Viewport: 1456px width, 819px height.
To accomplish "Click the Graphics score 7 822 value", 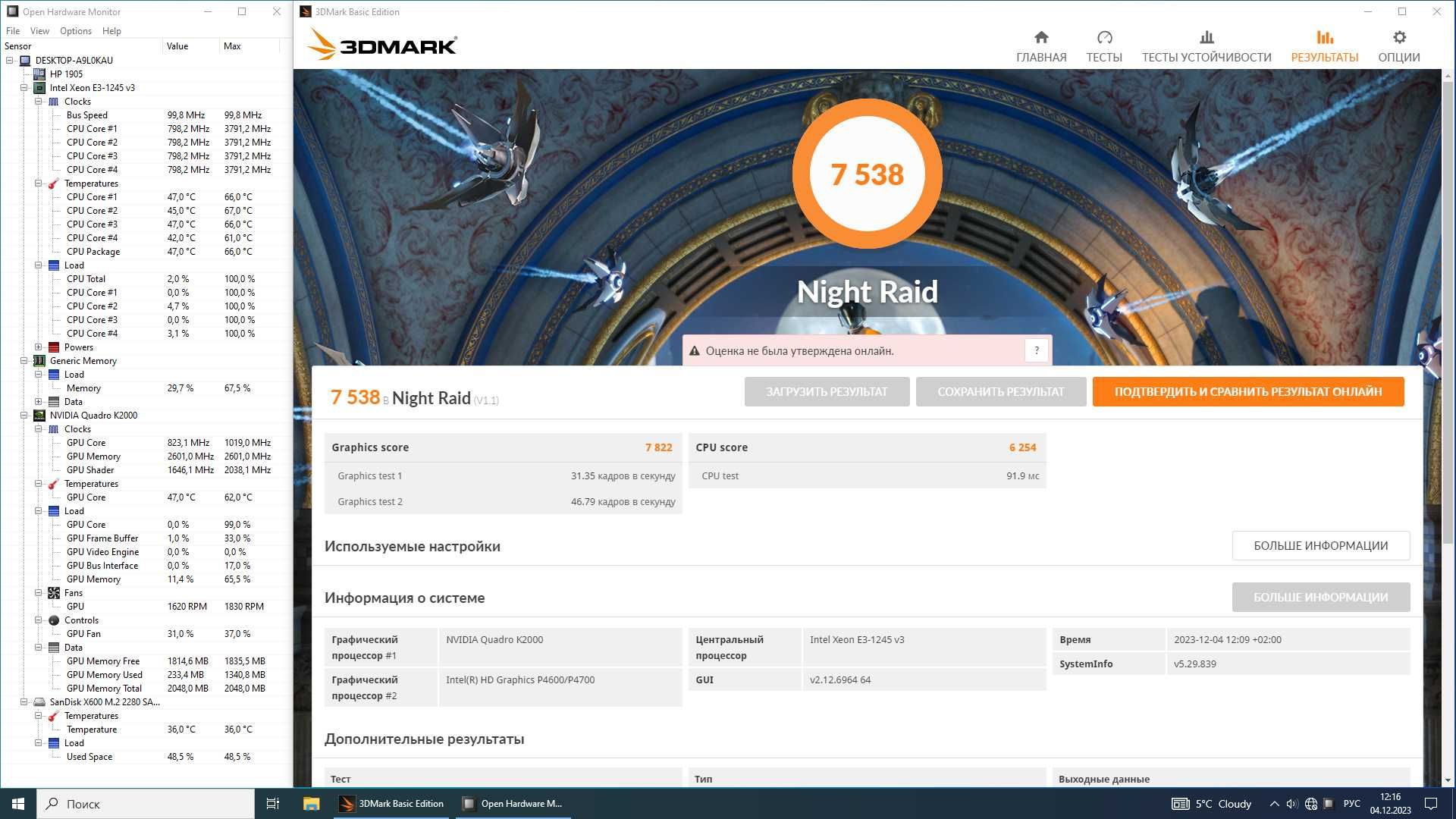I will pos(658,447).
